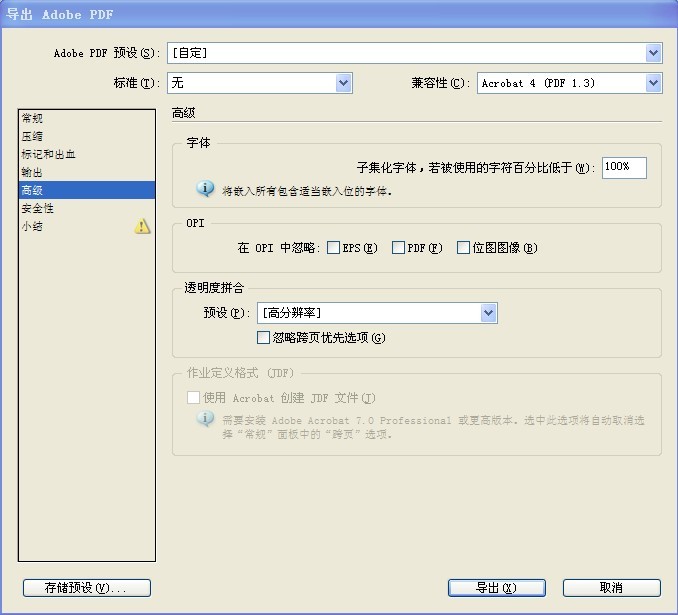Check the 使用 Acrobat 创建 JDF 文件 box
Image resolution: width=678 pixels, height=615 pixels.
click(193, 397)
